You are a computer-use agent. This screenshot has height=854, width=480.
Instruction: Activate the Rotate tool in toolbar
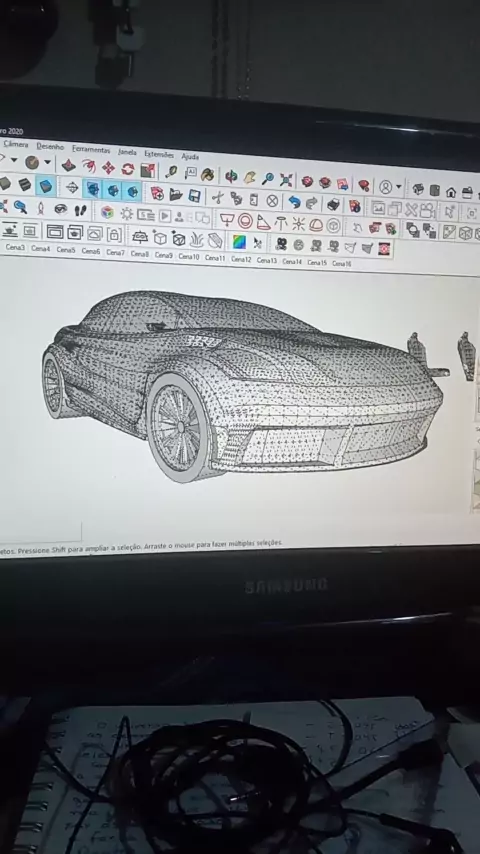pos(128,169)
